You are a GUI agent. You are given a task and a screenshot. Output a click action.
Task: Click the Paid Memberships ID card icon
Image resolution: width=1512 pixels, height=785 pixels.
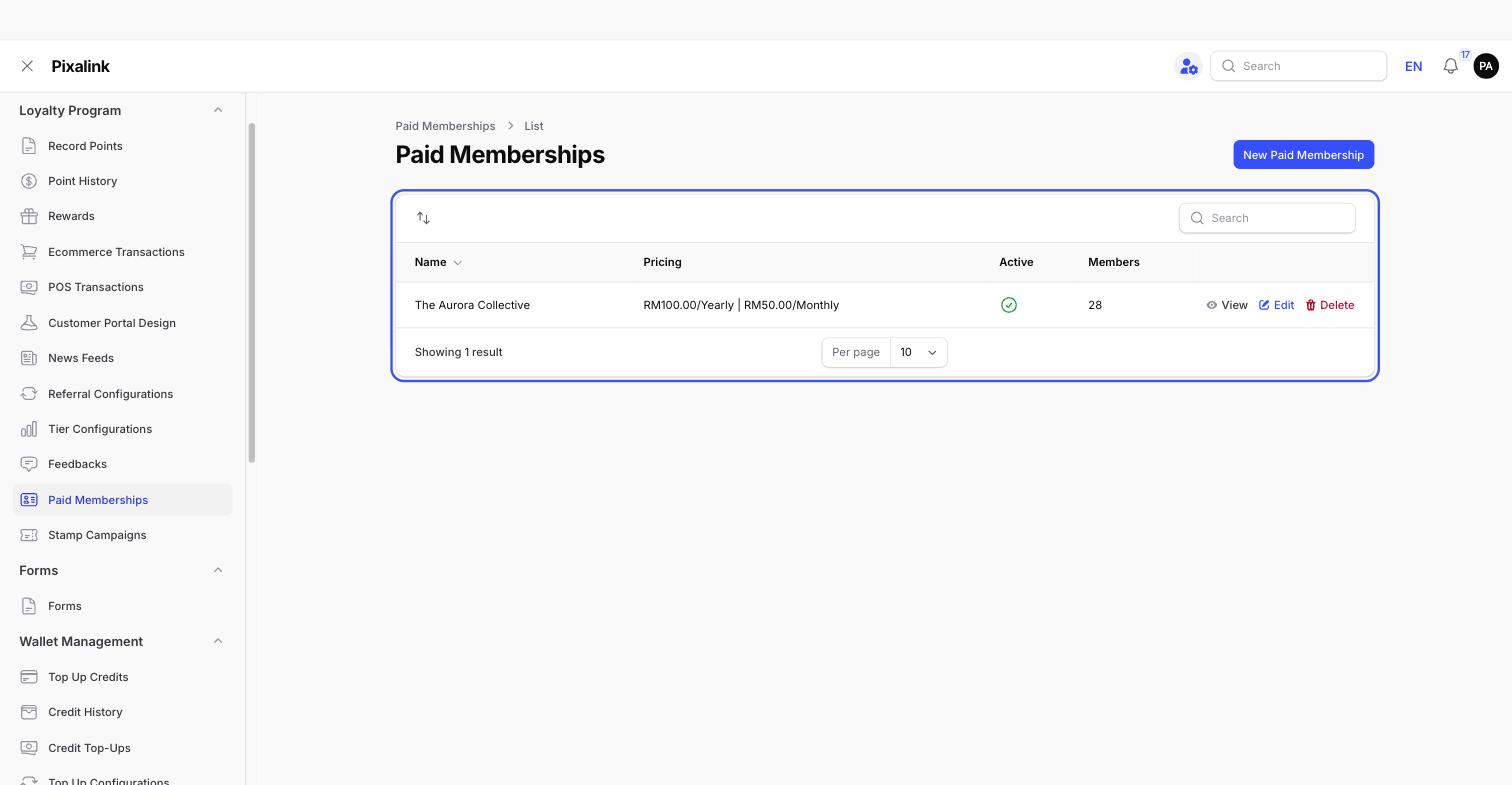(29, 500)
